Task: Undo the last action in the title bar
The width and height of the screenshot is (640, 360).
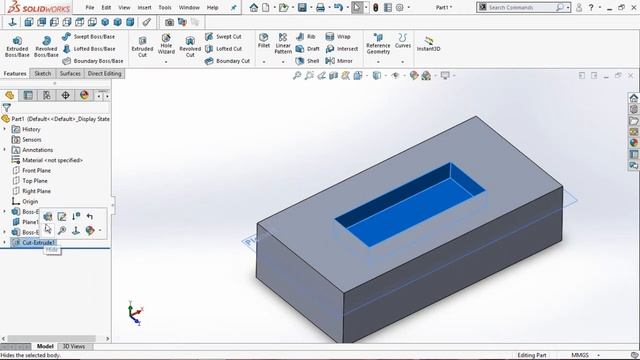Action: click(x=338, y=7)
